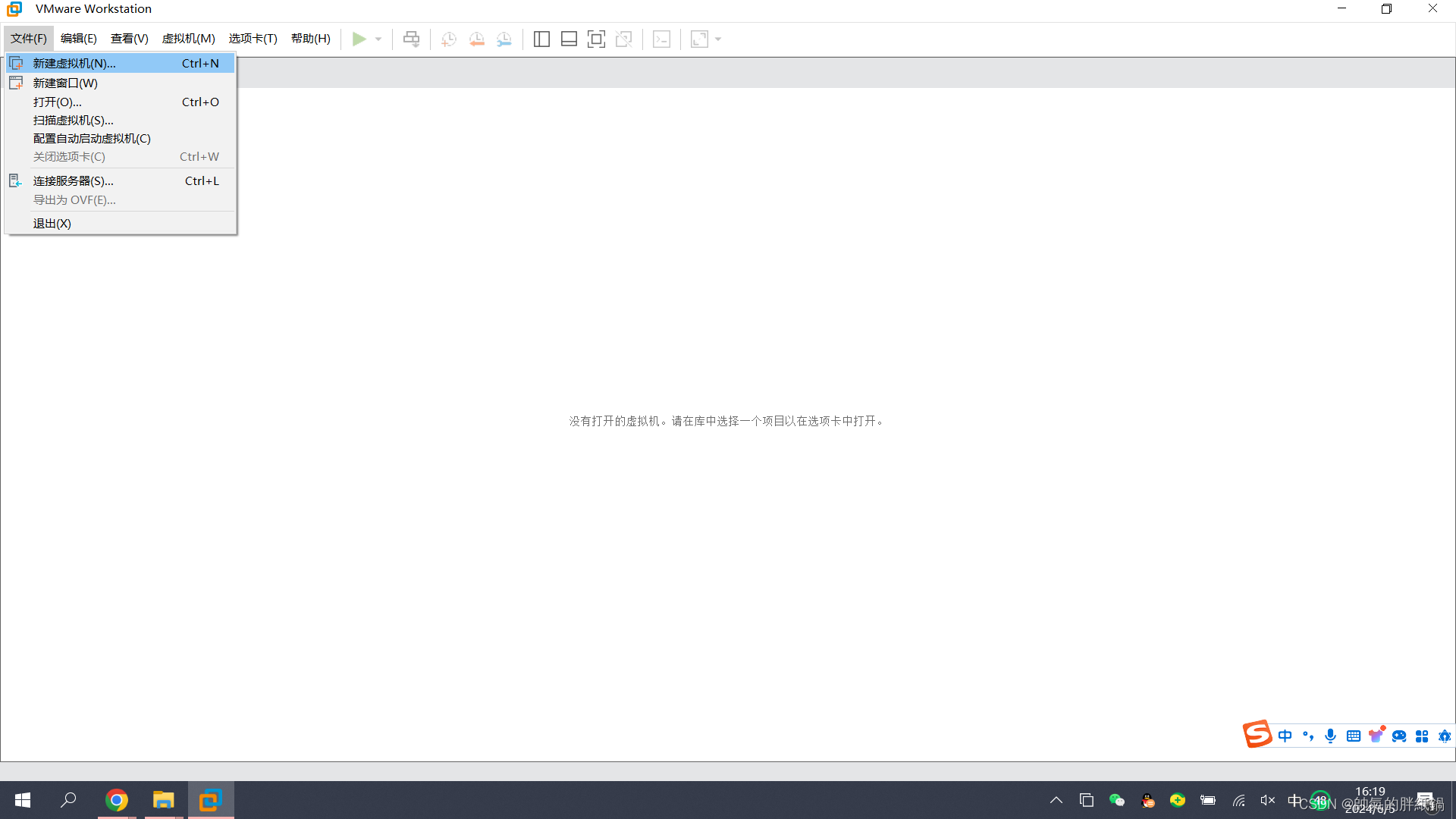
Task: Open the Sogou skin shirt icon
Action: coord(1376,735)
